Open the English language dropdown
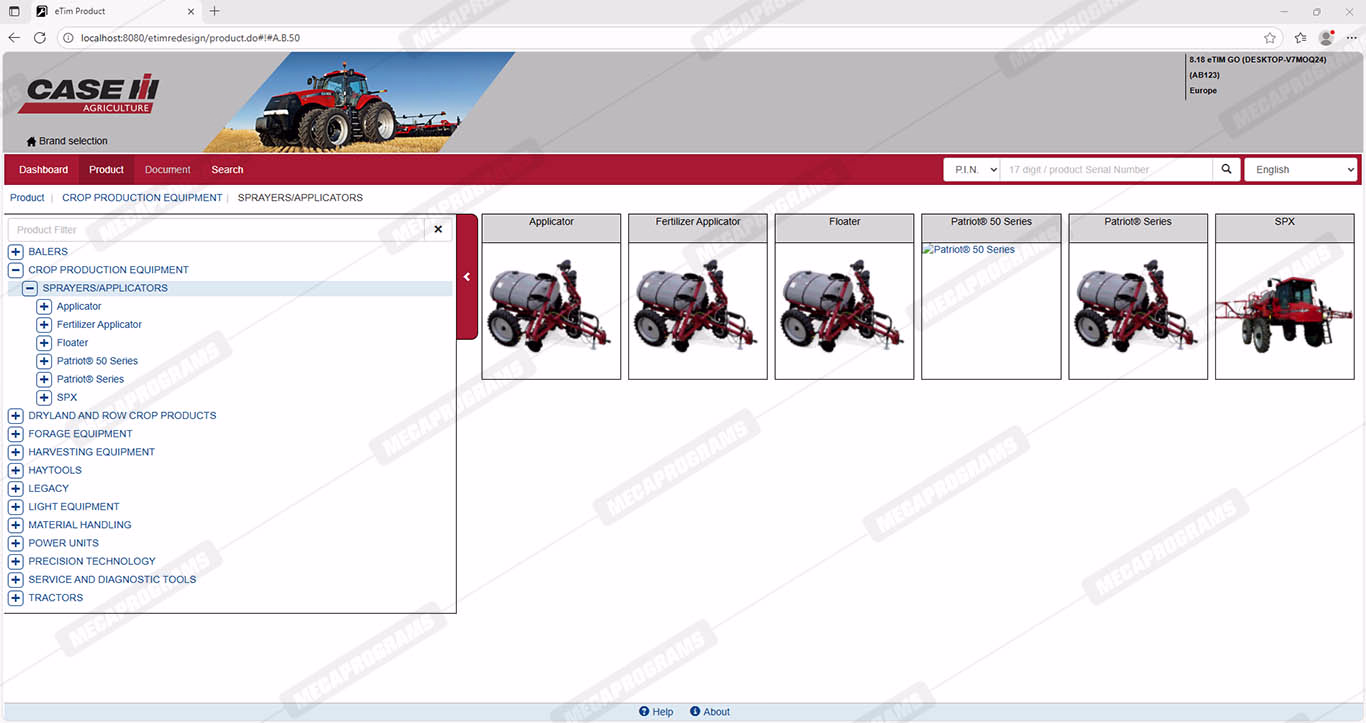Viewport: 1366px width, 723px height. click(x=1300, y=170)
